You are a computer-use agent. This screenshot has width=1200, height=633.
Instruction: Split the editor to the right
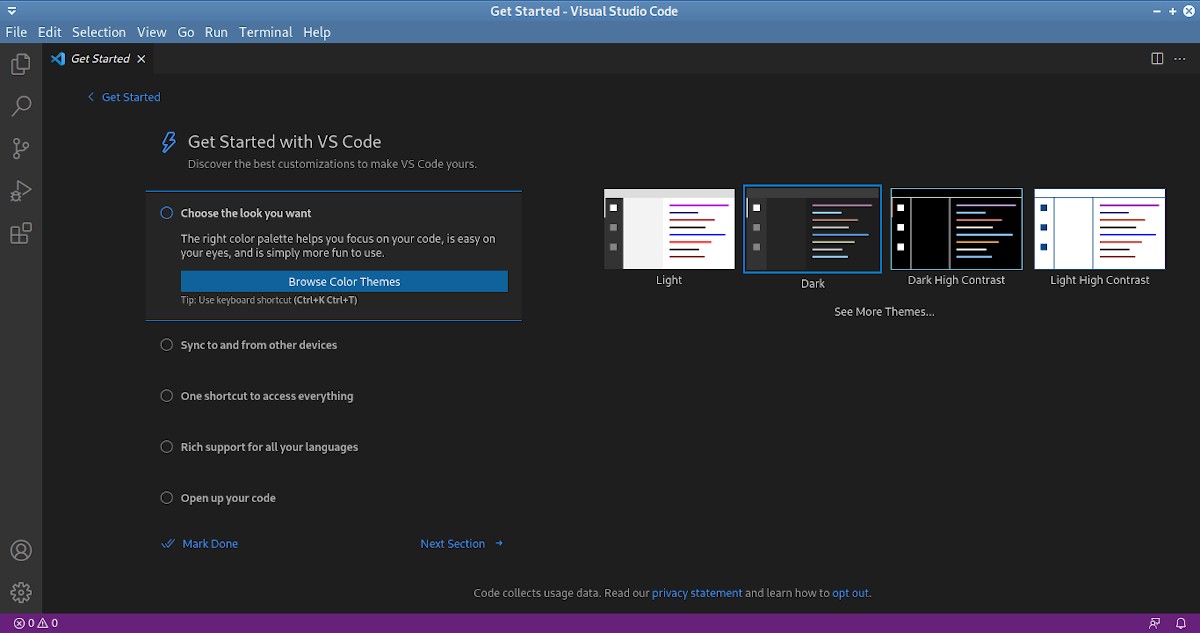[1157, 59]
